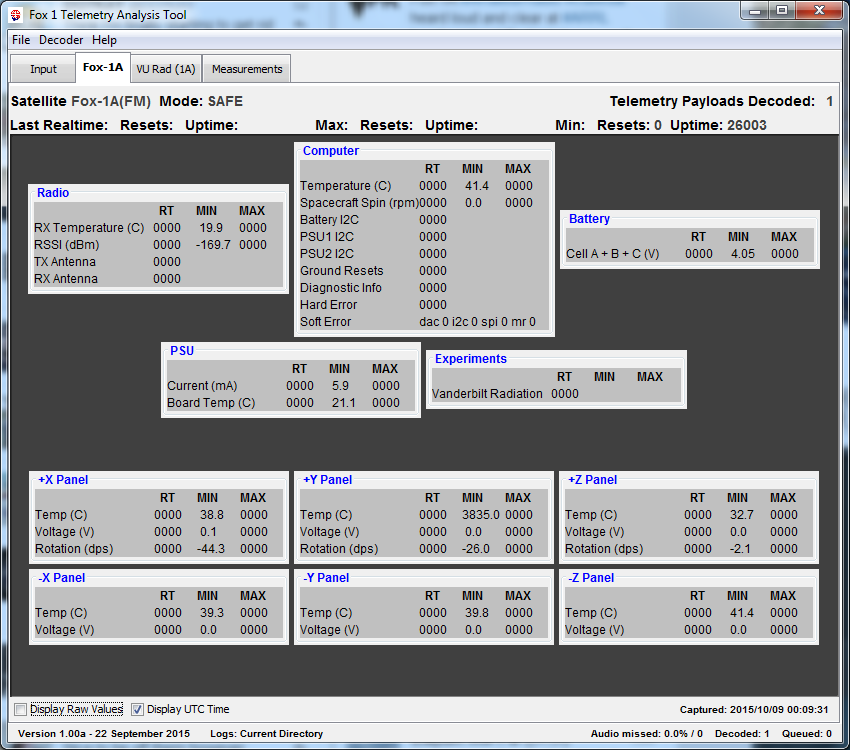
Task: Click the Fox telemetry app icon in title bar
Action: coord(16,15)
